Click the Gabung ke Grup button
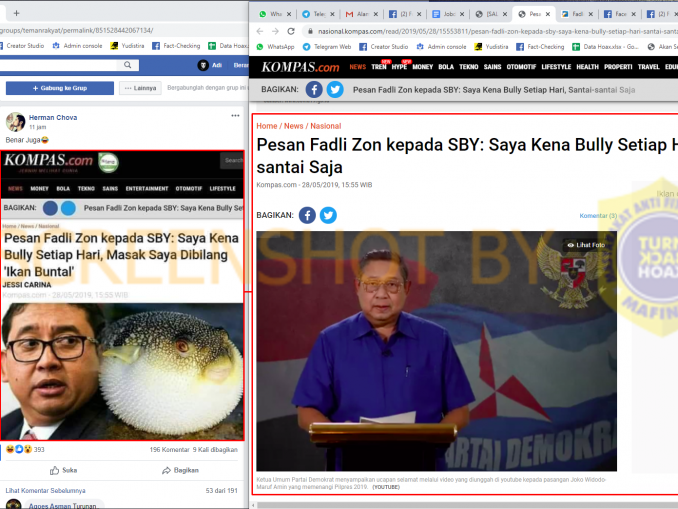This screenshot has height=509, width=678. click(60, 88)
